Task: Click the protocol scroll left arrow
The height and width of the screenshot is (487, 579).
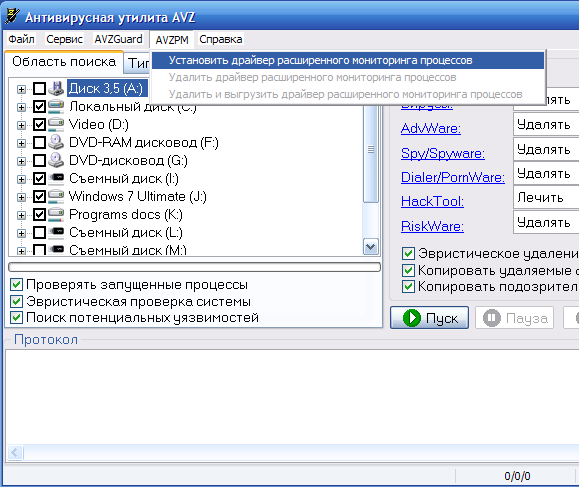Action: point(15,452)
